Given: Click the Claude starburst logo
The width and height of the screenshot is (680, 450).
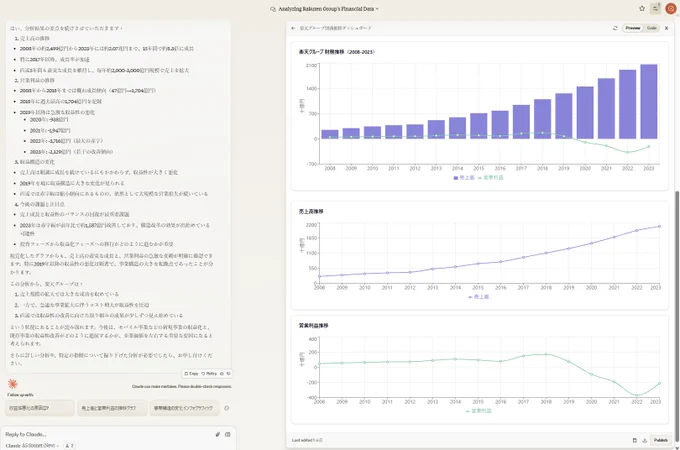Looking at the screenshot, I should pos(13,384).
